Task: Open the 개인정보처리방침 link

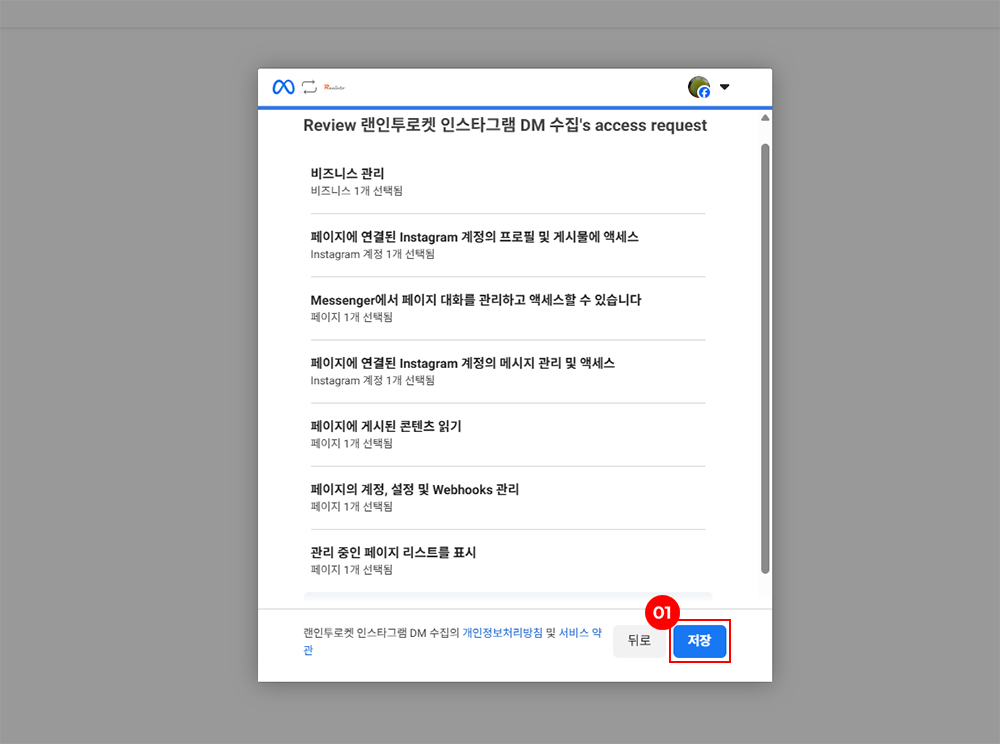Action: pos(502,633)
